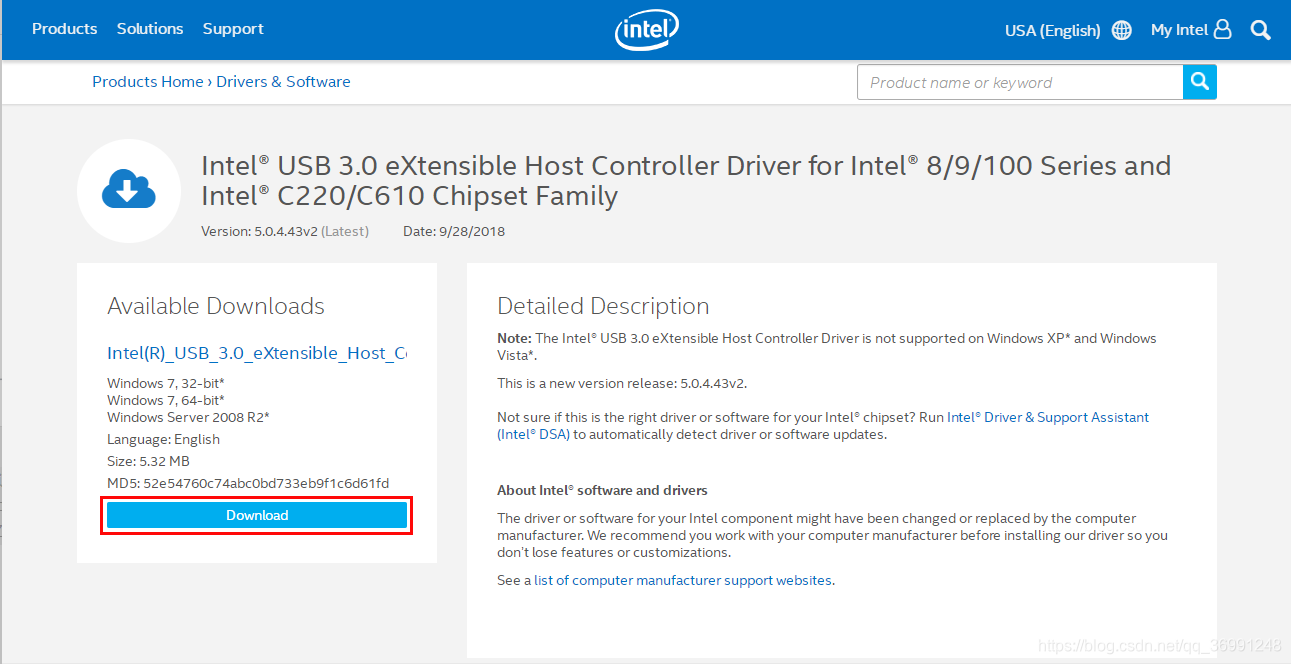
Task: Click the cloud download icon
Action: 129,191
